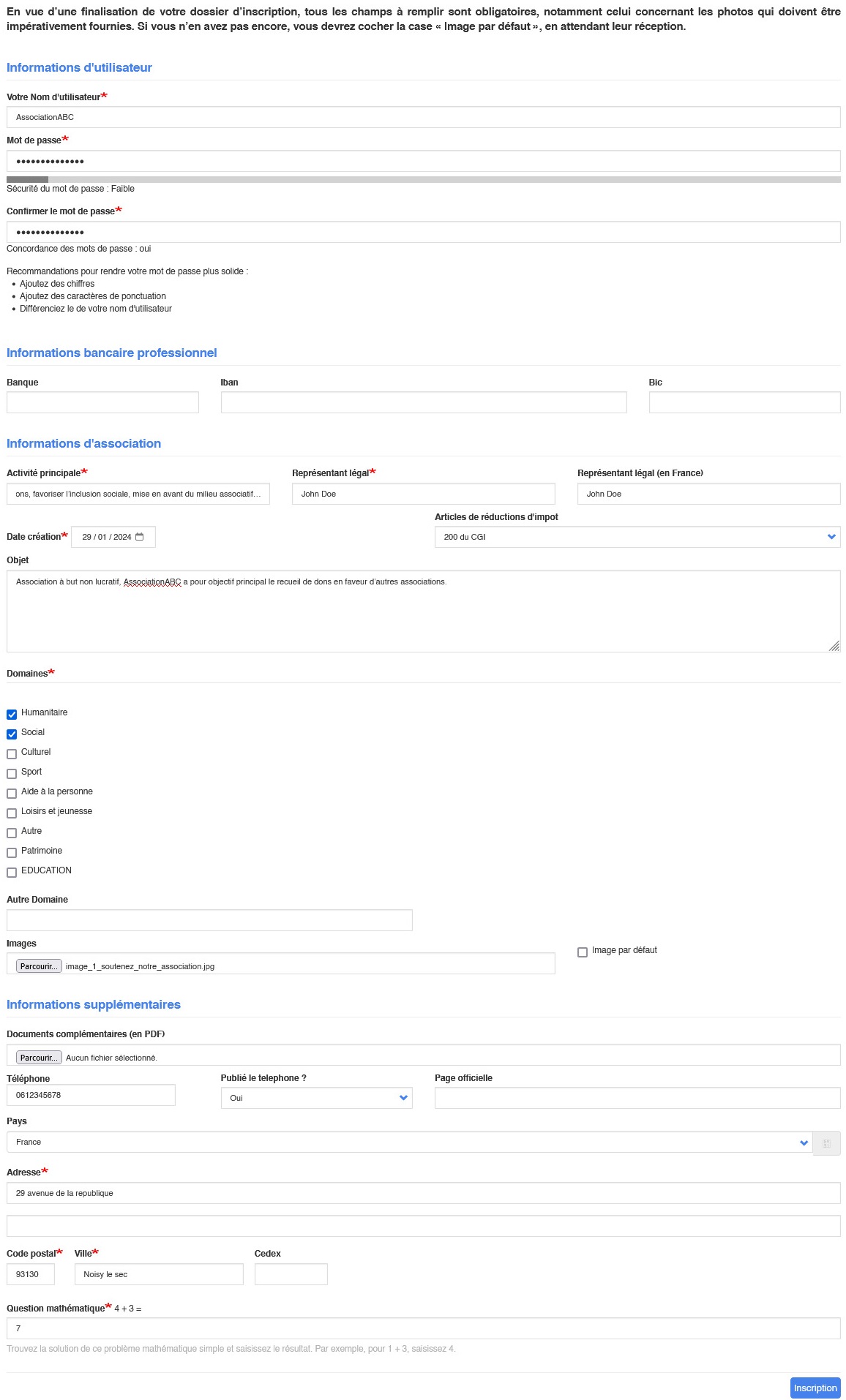Tick the EDUCATION domain checkbox

click(12, 873)
